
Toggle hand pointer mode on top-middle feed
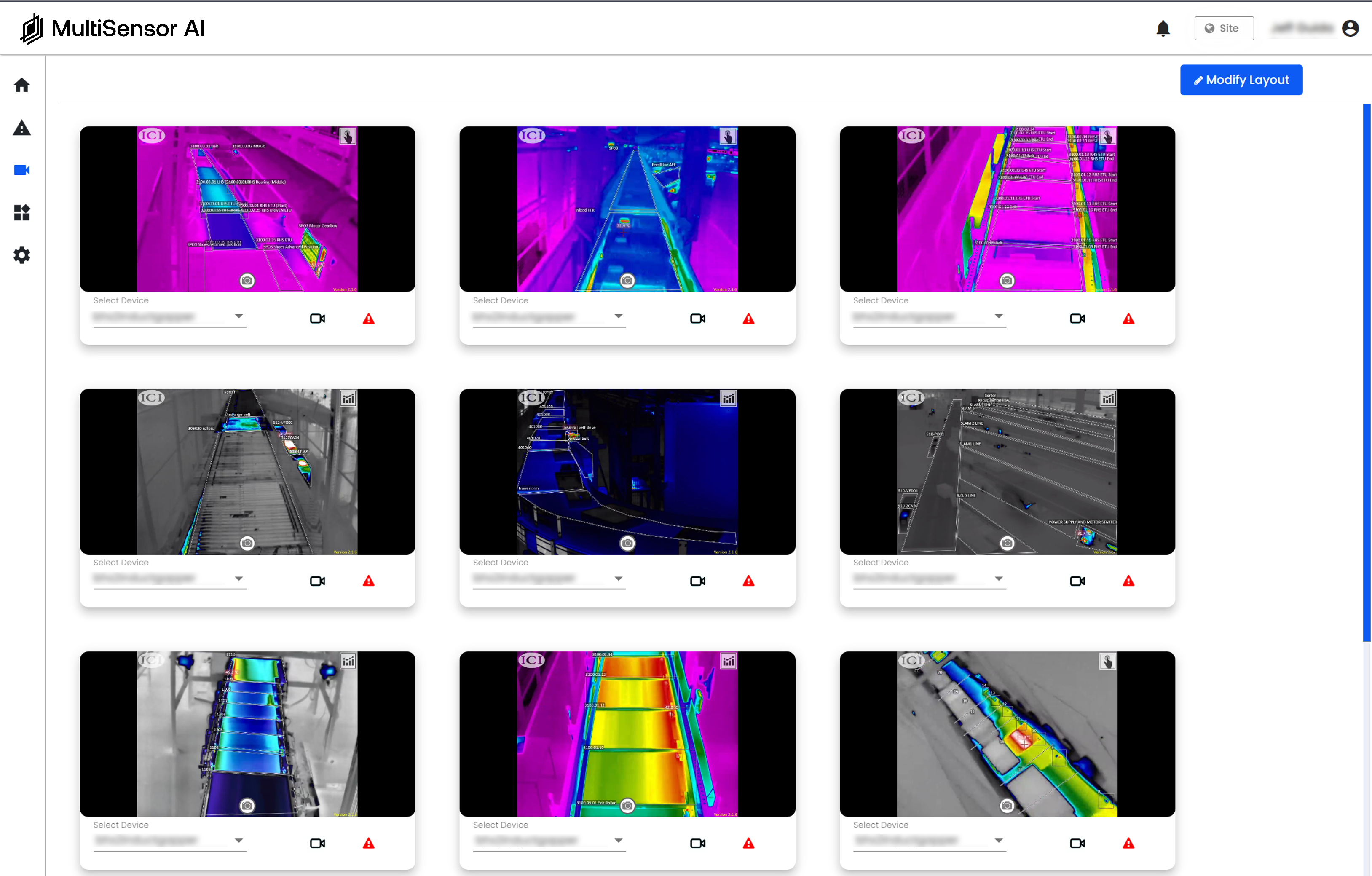pyautogui.click(x=728, y=136)
